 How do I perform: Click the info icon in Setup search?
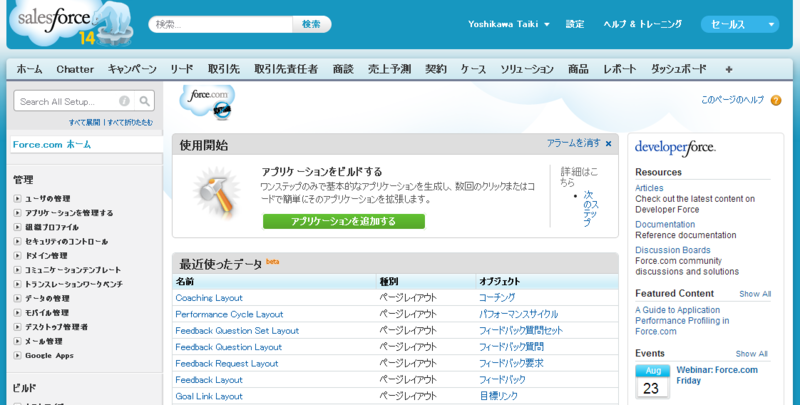pyautogui.click(x=124, y=101)
